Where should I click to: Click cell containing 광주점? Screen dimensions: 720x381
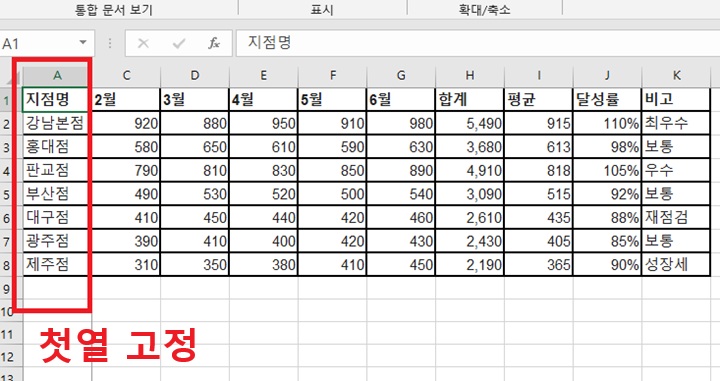pos(57,241)
